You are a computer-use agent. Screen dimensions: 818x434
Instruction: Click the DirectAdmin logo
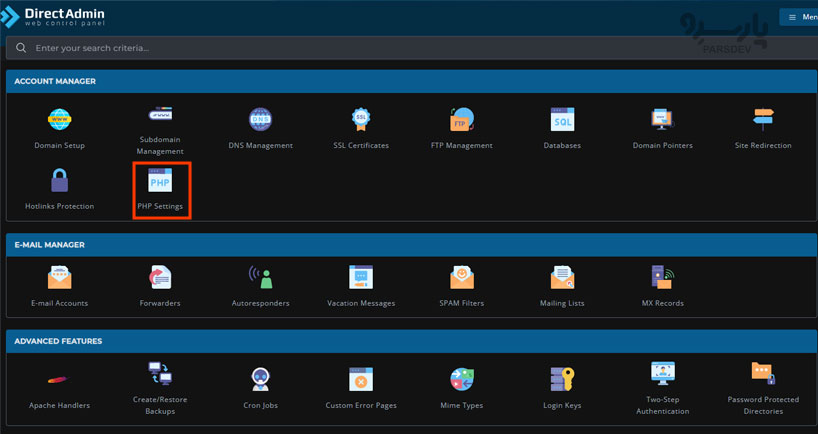click(53, 17)
